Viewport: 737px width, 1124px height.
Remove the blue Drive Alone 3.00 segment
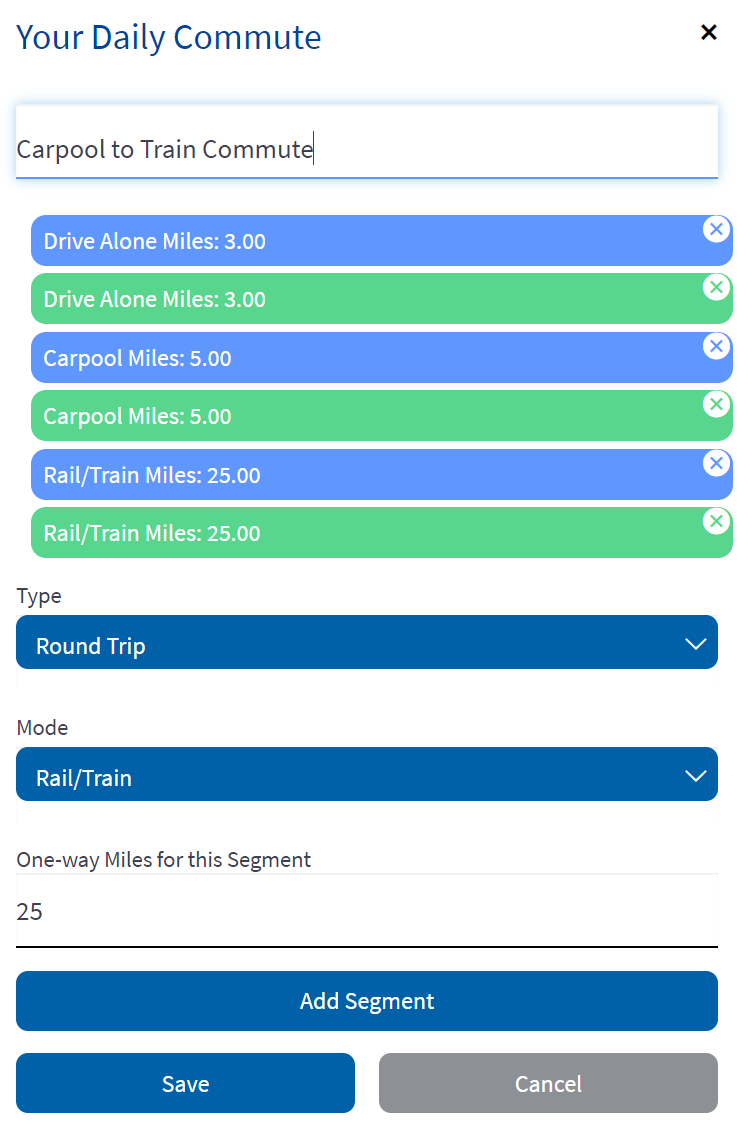pyautogui.click(x=715, y=229)
